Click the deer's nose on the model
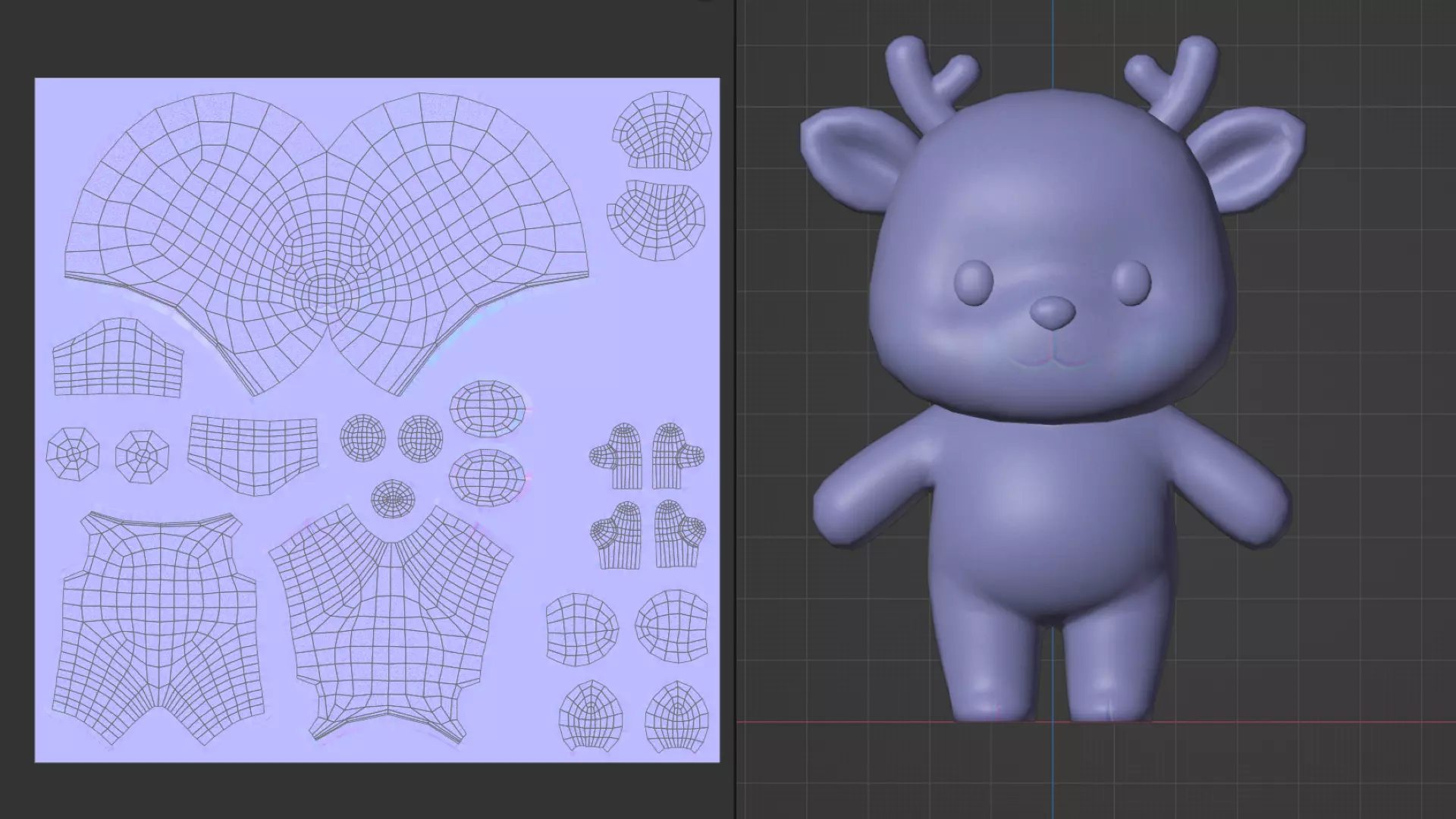This screenshot has width=1456, height=819. point(1053,311)
